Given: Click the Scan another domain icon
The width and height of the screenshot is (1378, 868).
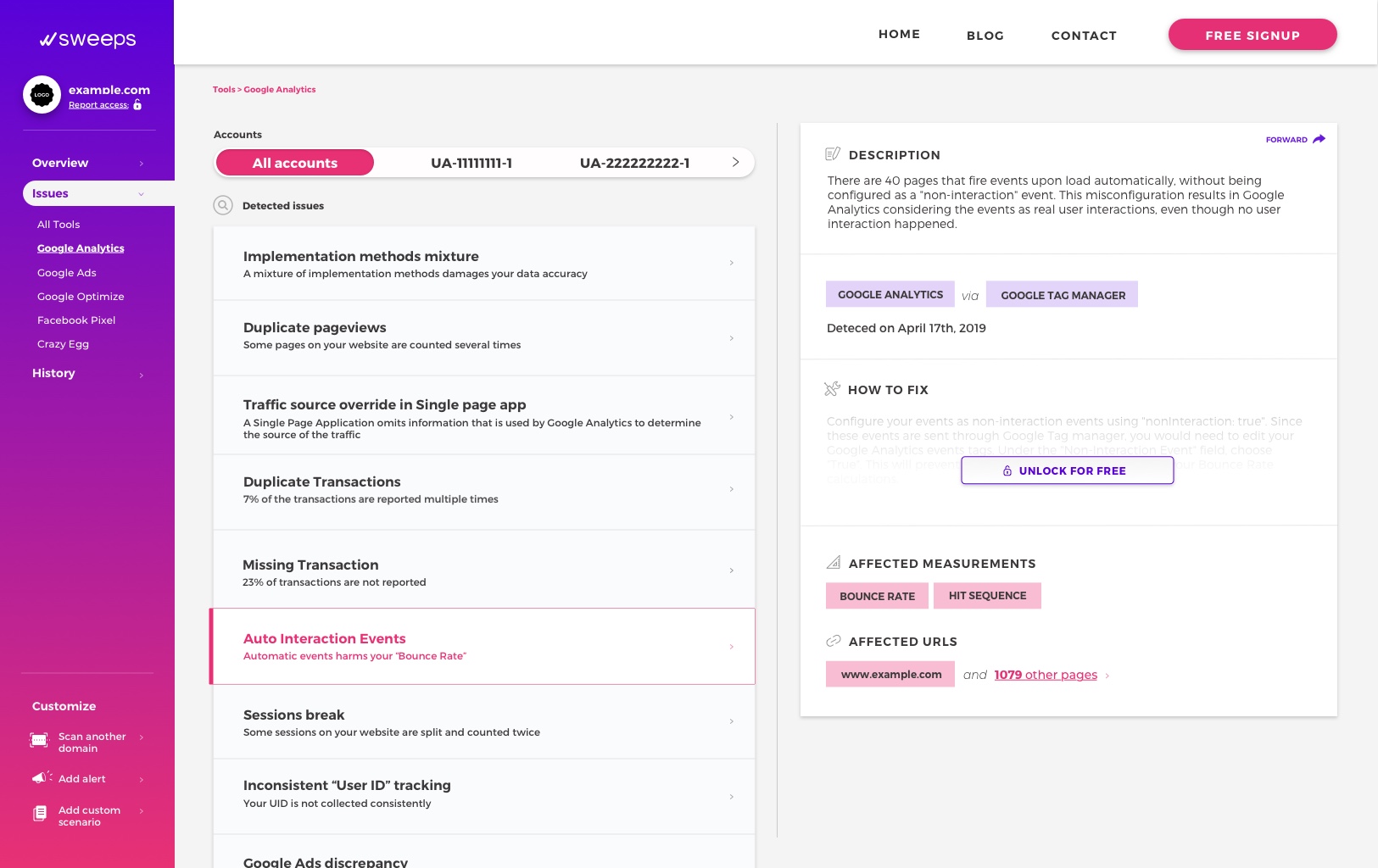Looking at the screenshot, I should [39, 740].
